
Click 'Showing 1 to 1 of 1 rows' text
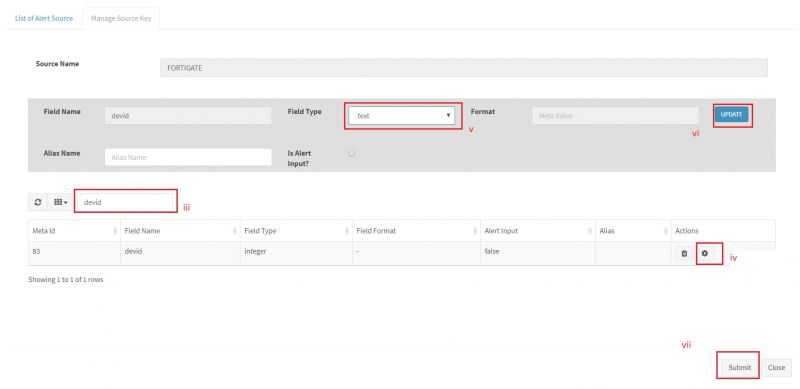pos(66,280)
